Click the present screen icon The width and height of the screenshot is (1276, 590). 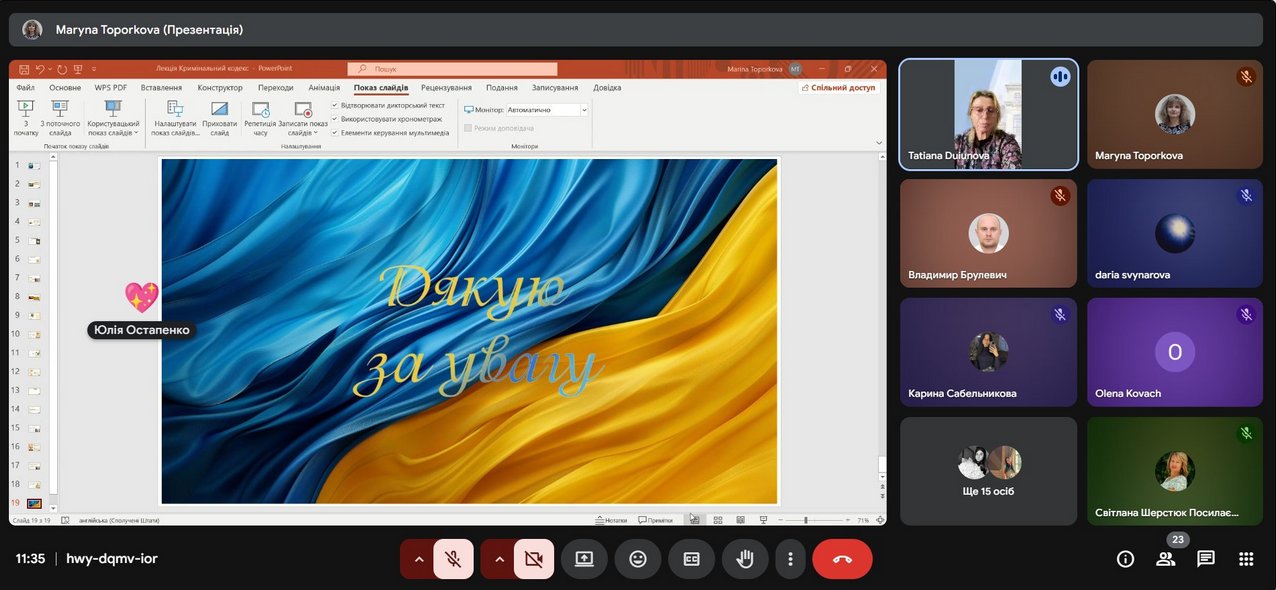(x=584, y=559)
